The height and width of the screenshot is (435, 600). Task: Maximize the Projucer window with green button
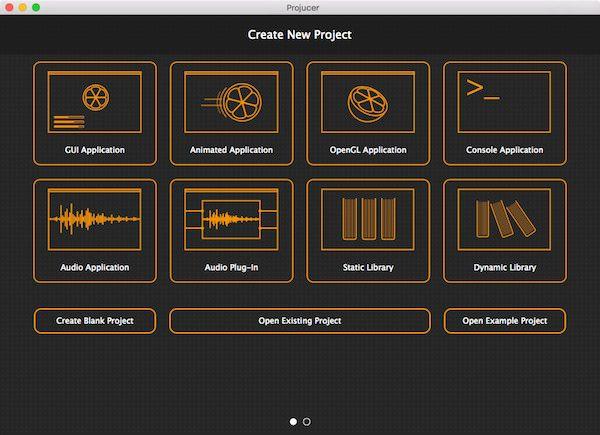pyautogui.click(x=36, y=7)
